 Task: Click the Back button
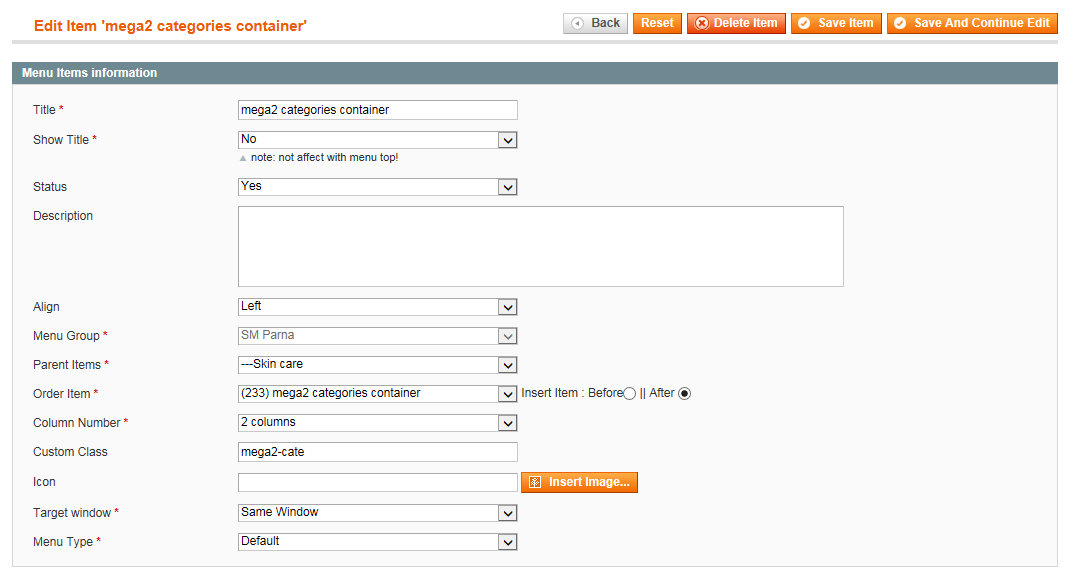pyautogui.click(x=595, y=23)
